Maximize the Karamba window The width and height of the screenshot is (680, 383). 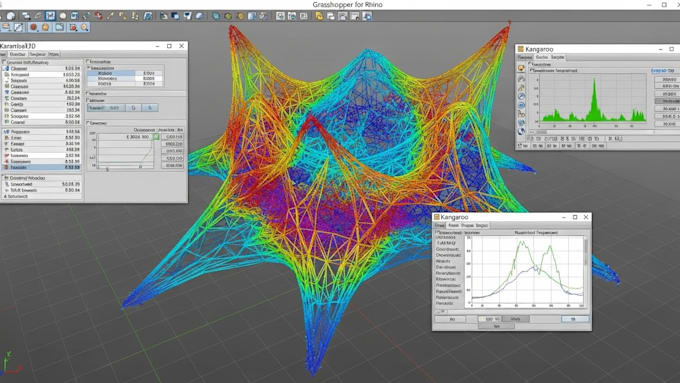click(169, 46)
